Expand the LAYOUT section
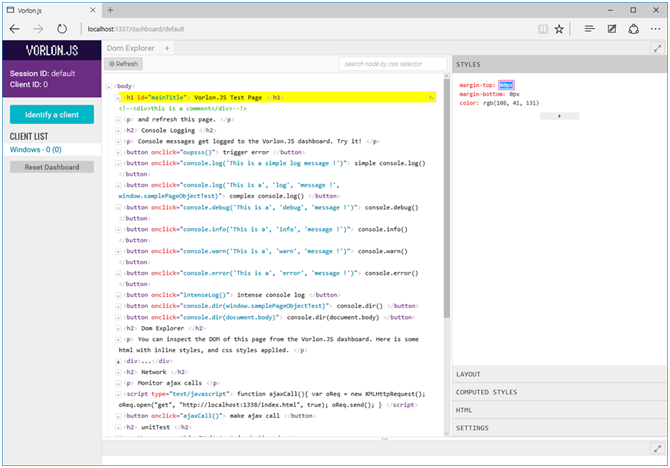This screenshot has width=670, height=468. [x=559, y=374]
